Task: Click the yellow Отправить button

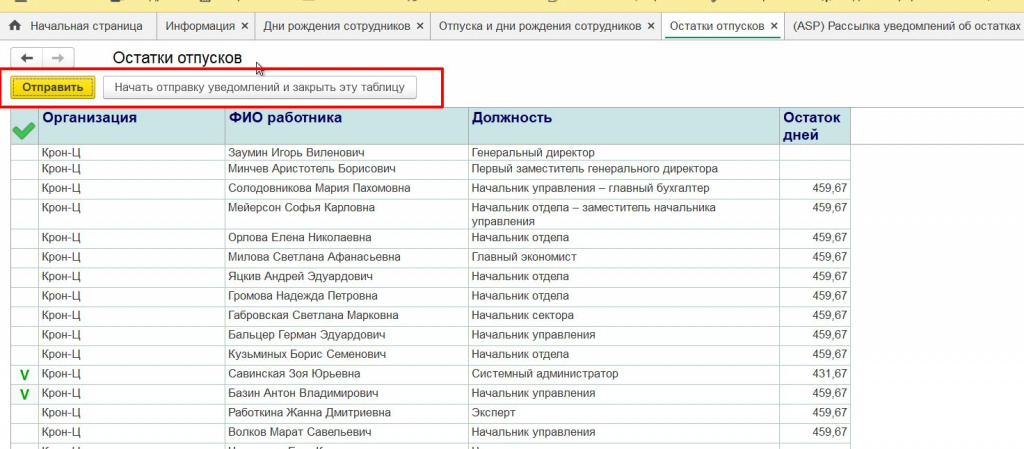Action: pyautogui.click(x=53, y=87)
